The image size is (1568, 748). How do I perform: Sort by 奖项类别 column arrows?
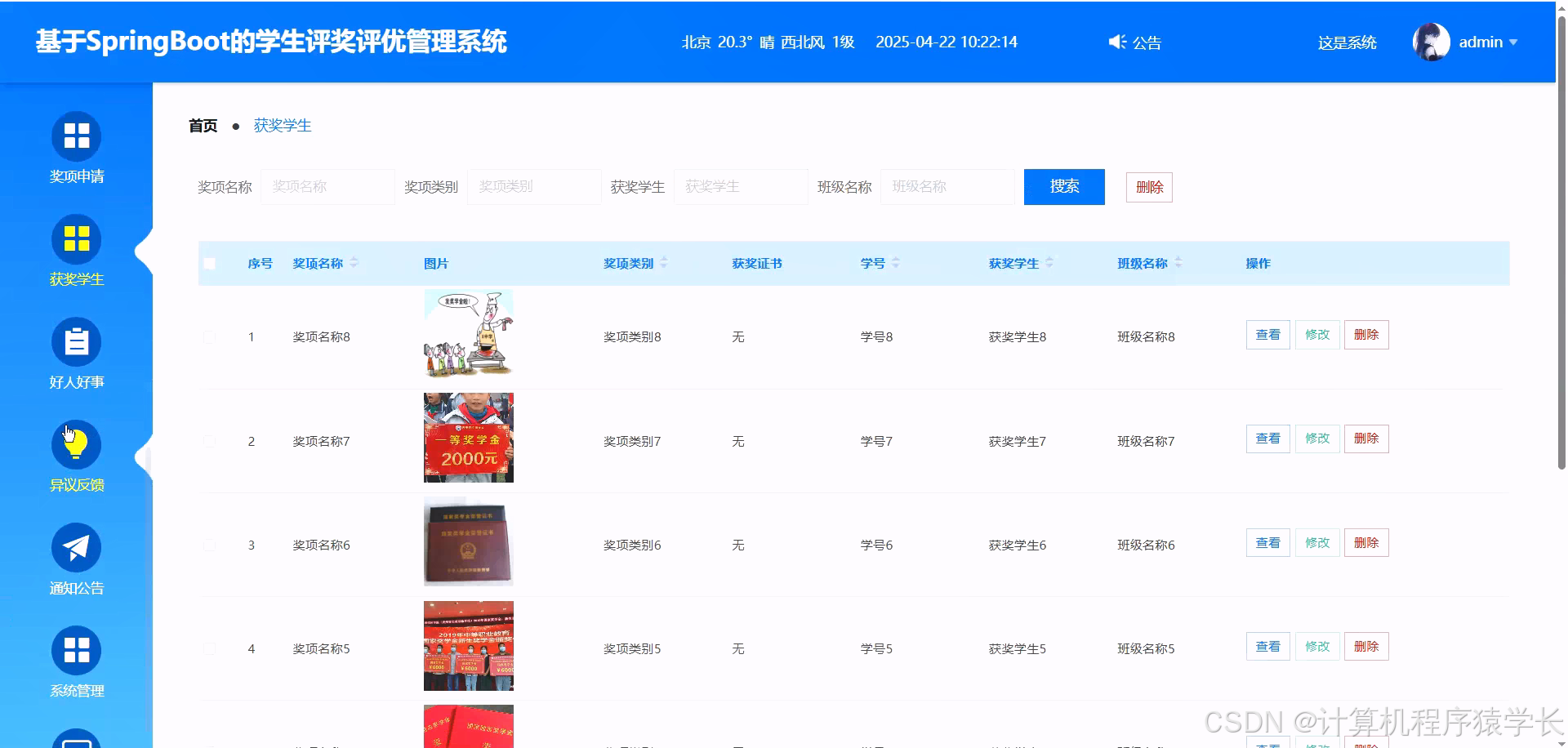(664, 262)
